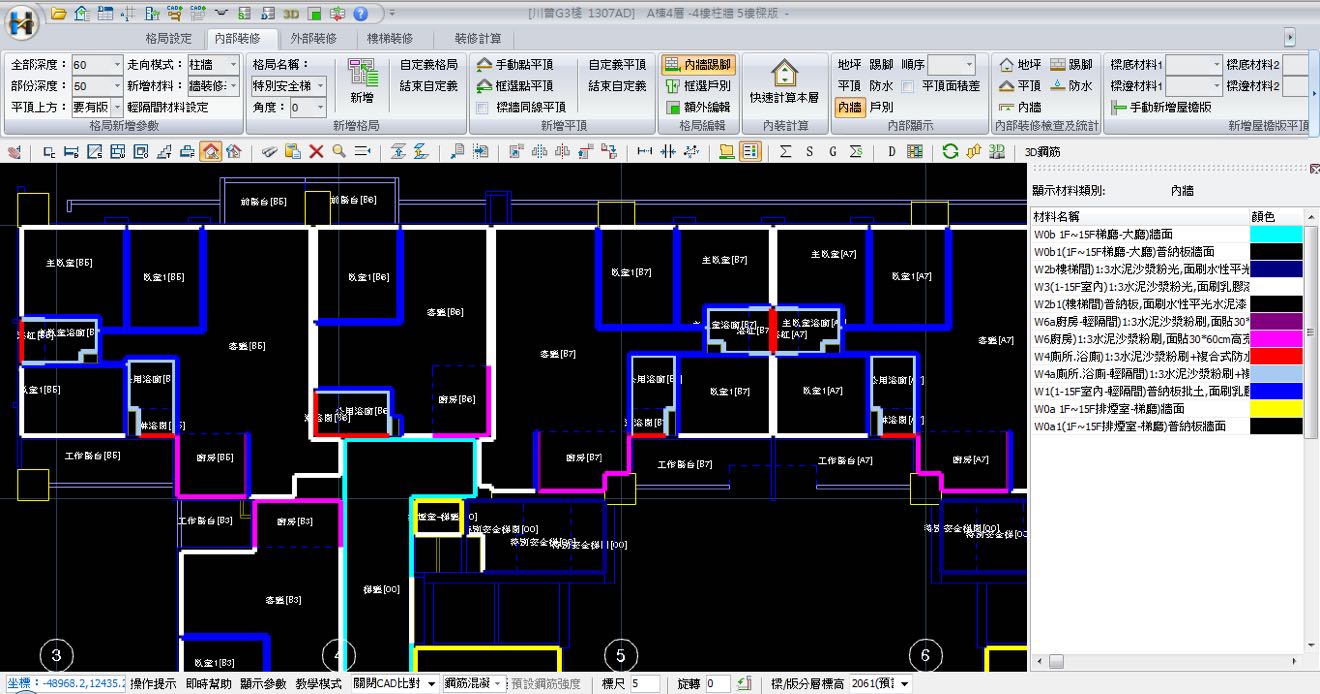
Task: Click the magnifier search icon in toolbar
Action: (339, 151)
